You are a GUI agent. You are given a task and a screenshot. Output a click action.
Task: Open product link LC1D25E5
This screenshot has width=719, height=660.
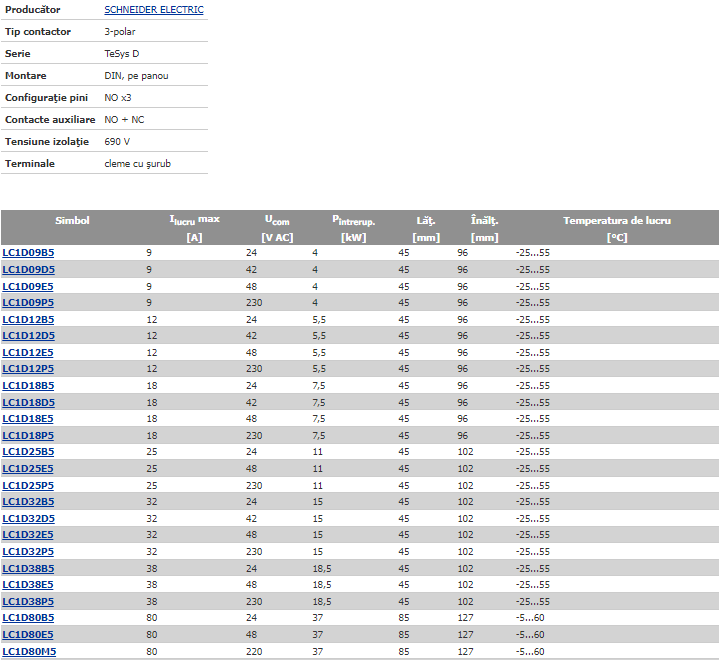coord(28,469)
